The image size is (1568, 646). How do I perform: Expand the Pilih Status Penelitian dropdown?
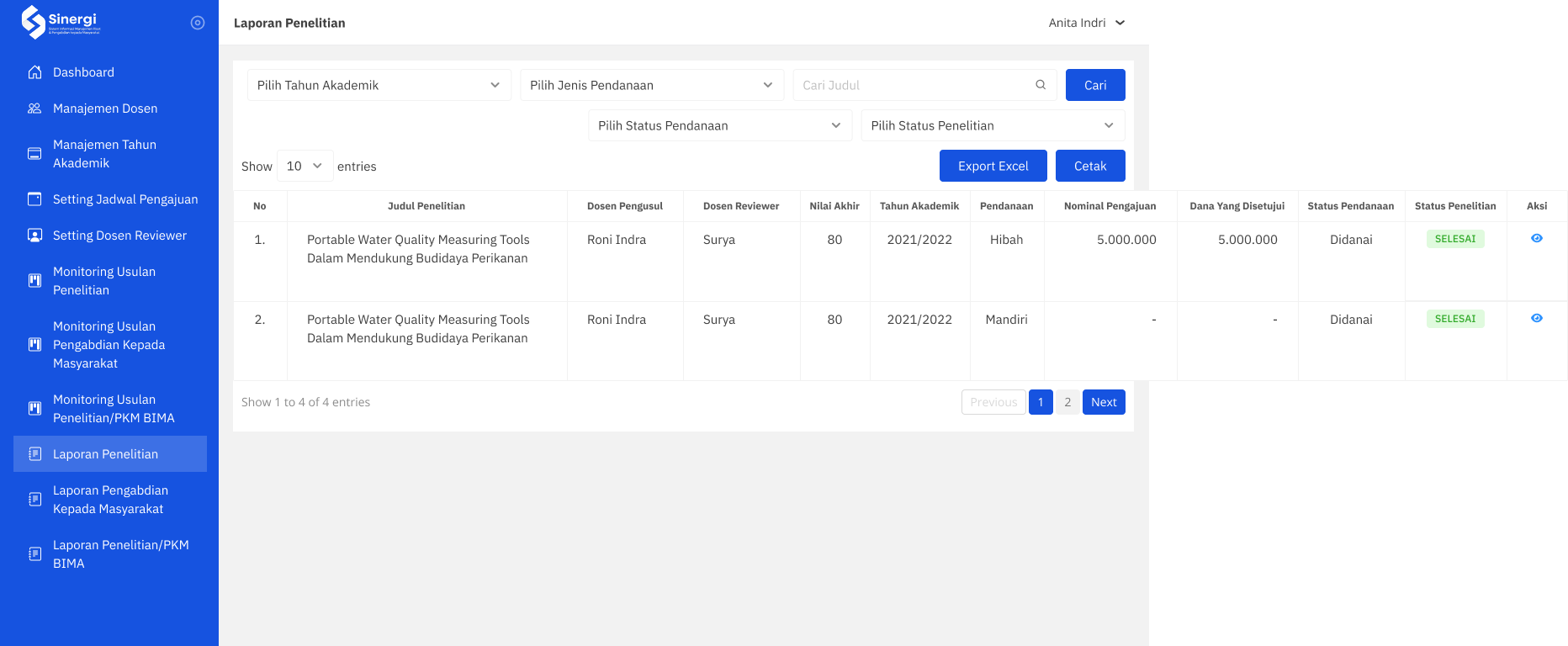(993, 125)
